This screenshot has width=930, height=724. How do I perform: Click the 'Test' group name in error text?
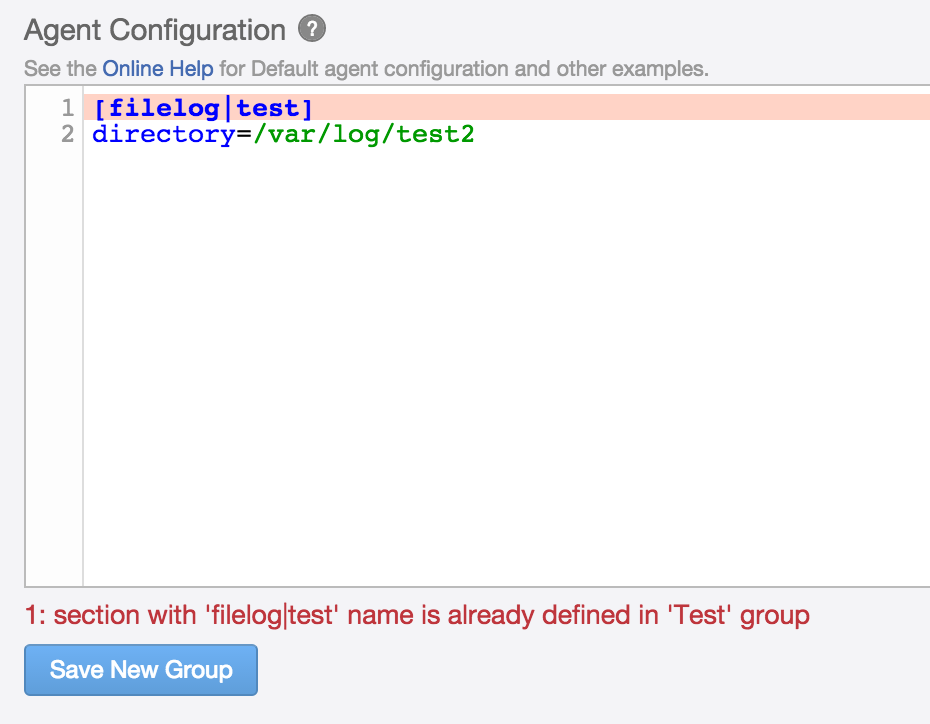pos(704,615)
